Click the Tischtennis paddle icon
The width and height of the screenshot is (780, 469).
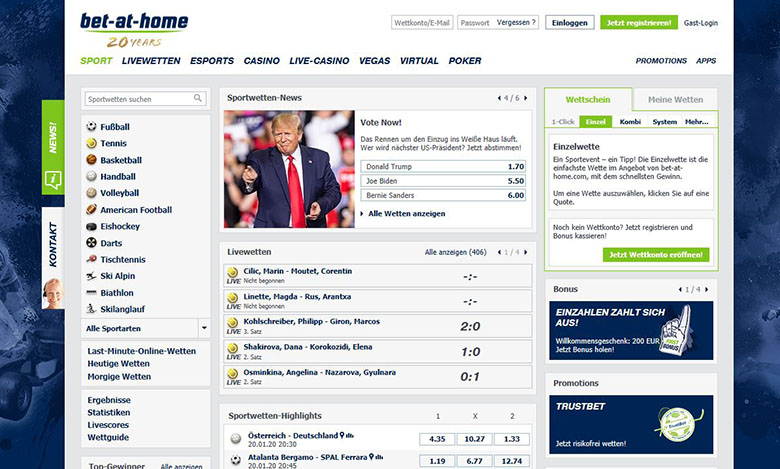pyautogui.click(x=91, y=259)
